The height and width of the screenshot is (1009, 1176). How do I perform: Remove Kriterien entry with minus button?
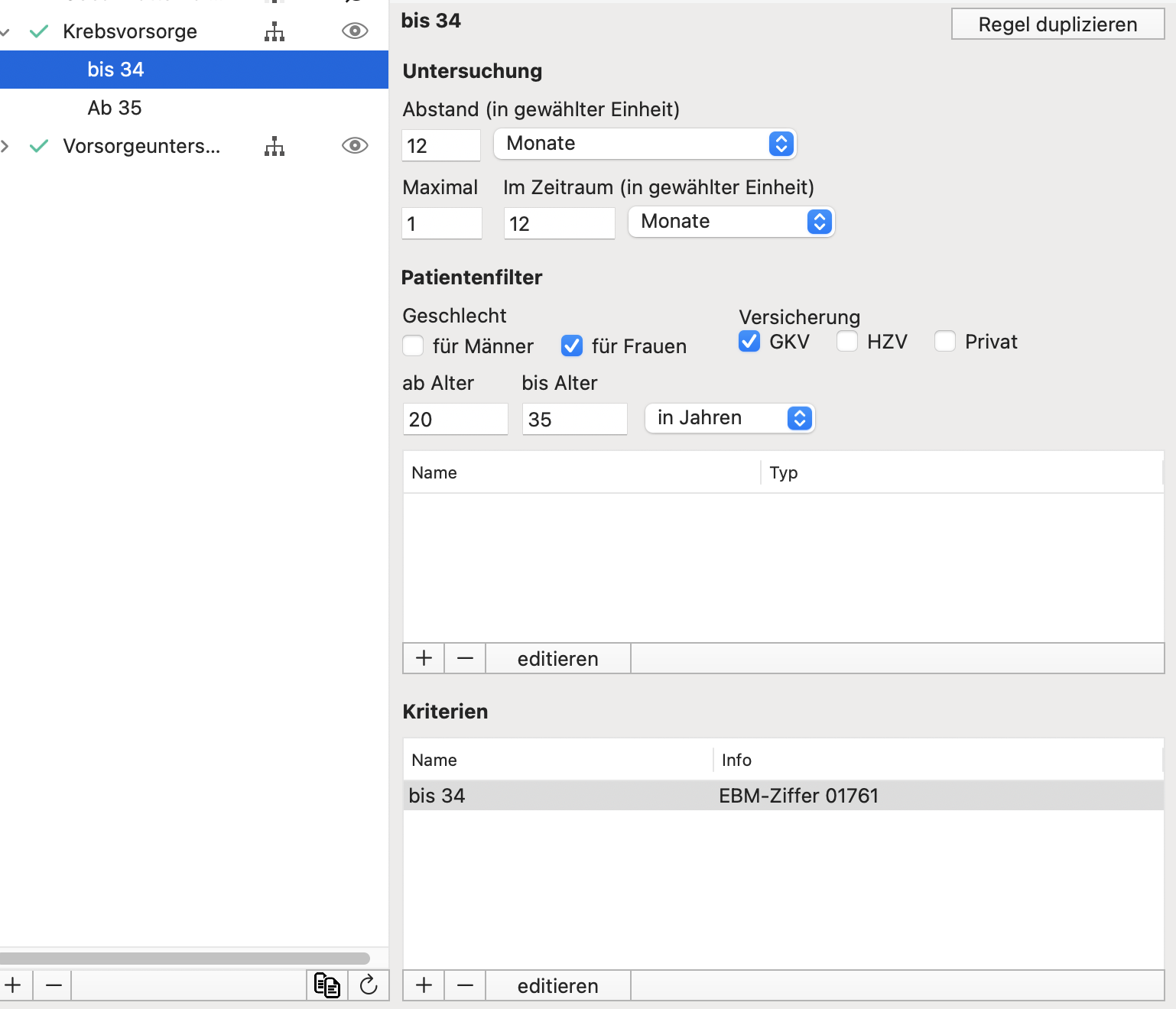[x=465, y=985]
